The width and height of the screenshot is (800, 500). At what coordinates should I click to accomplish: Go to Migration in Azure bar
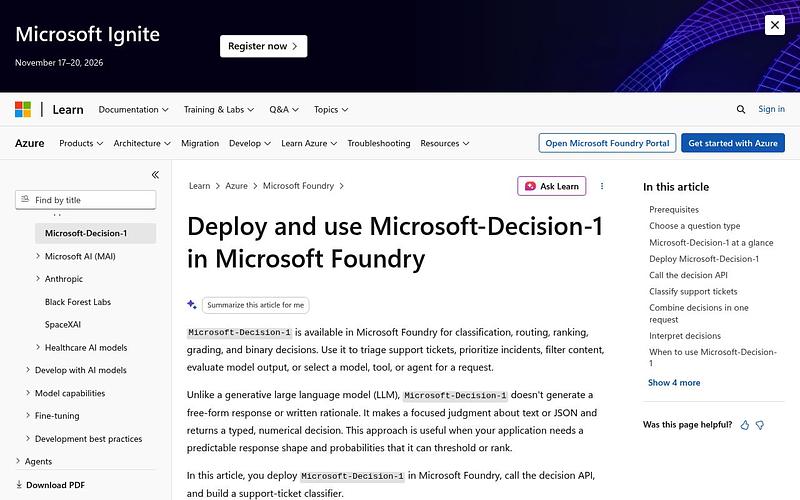coord(200,143)
